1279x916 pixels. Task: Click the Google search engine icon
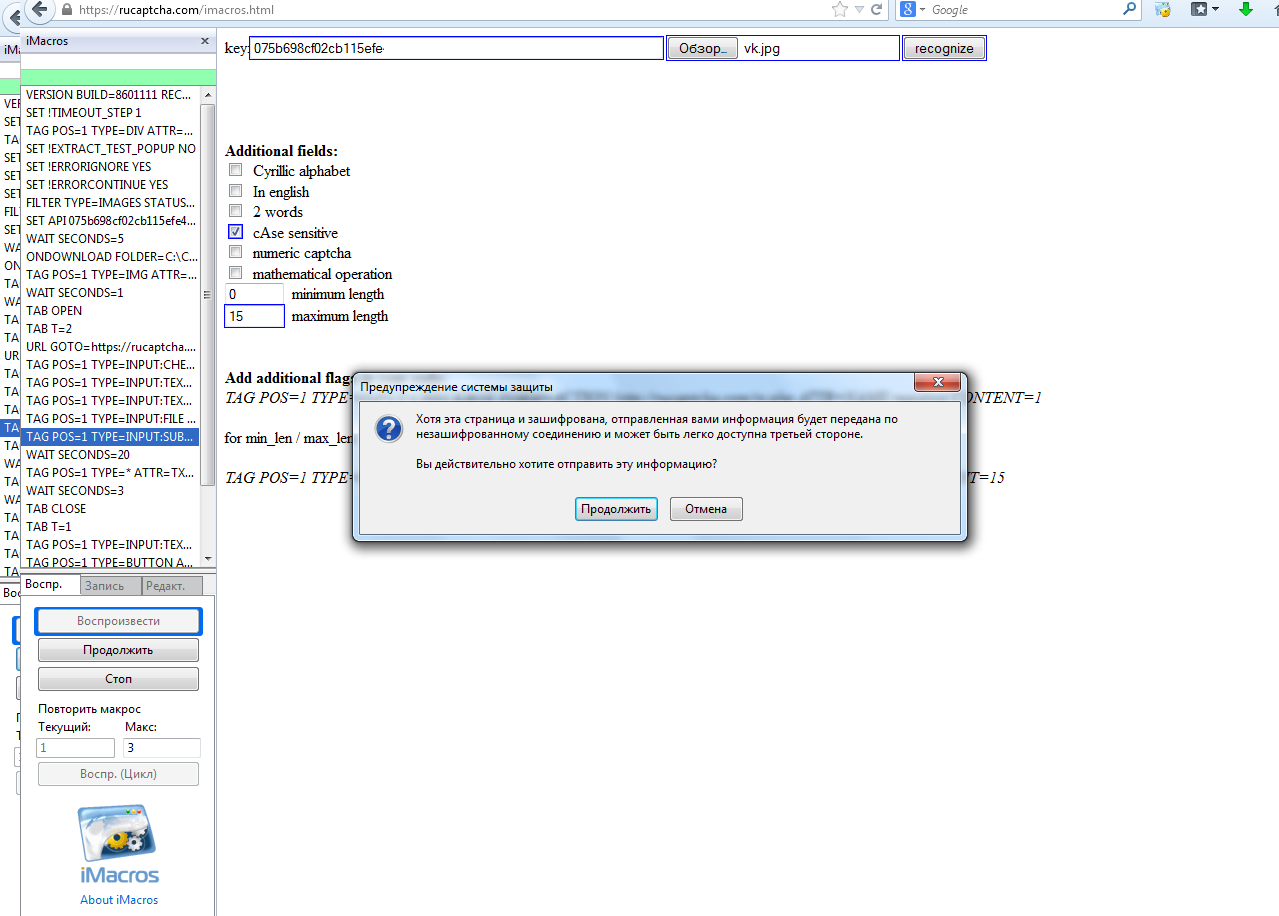pyautogui.click(x=907, y=10)
